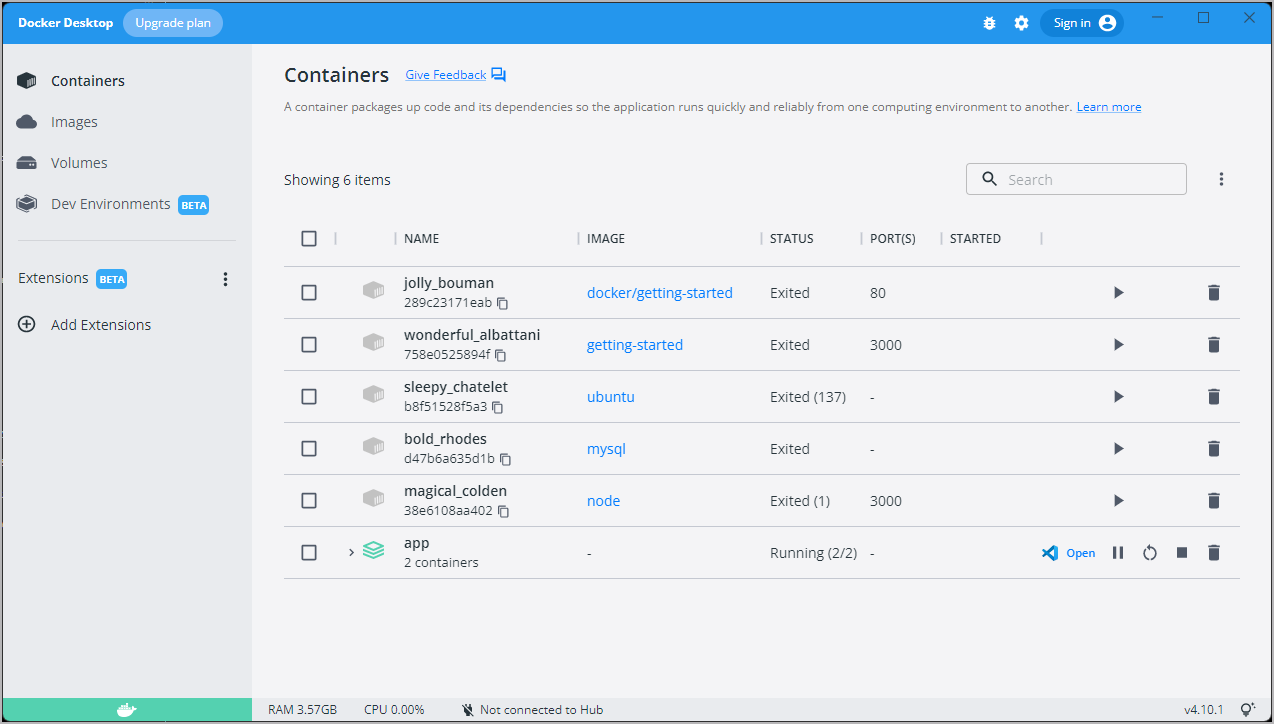Follow the Learn more link
1274x724 pixels.
[1109, 107]
